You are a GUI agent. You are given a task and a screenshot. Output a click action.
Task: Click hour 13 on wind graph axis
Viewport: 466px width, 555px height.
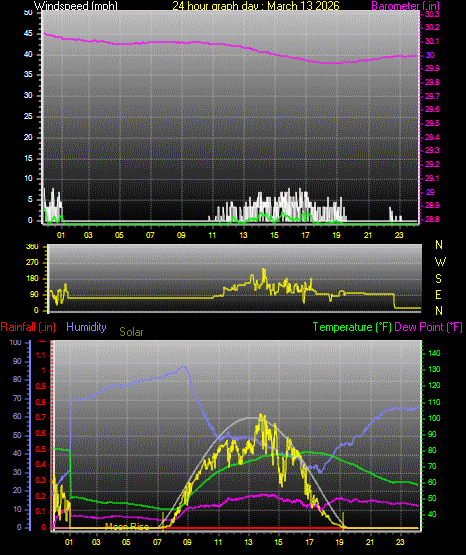[243, 235]
